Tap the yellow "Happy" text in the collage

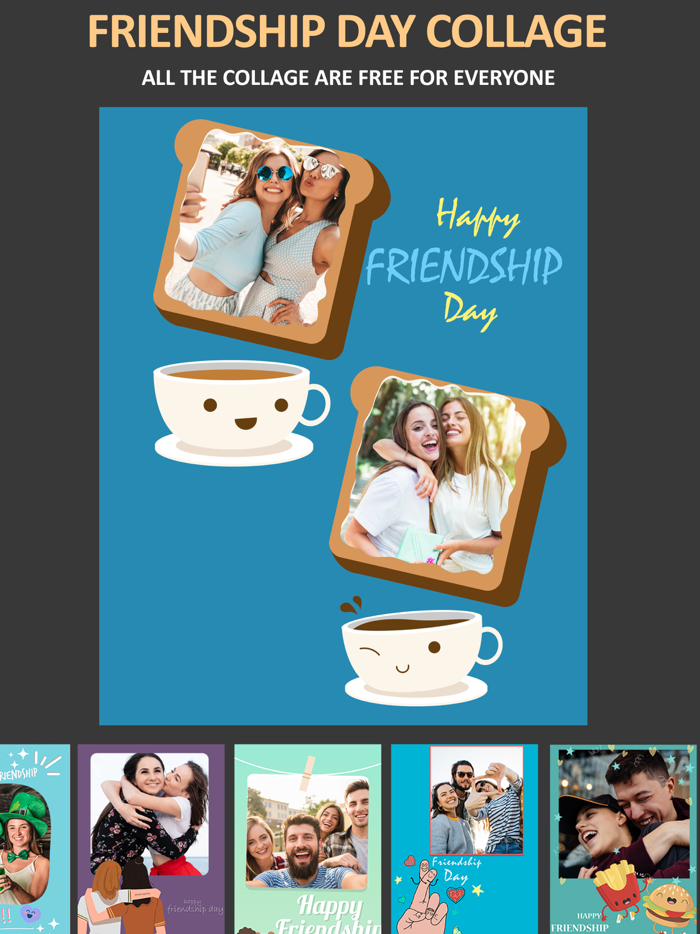pos(478,218)
